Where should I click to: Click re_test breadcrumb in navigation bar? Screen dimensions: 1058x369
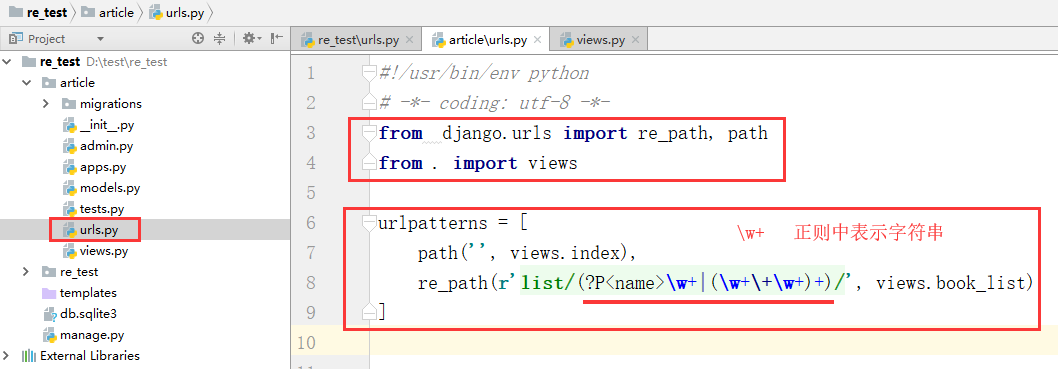pos(37,12)
